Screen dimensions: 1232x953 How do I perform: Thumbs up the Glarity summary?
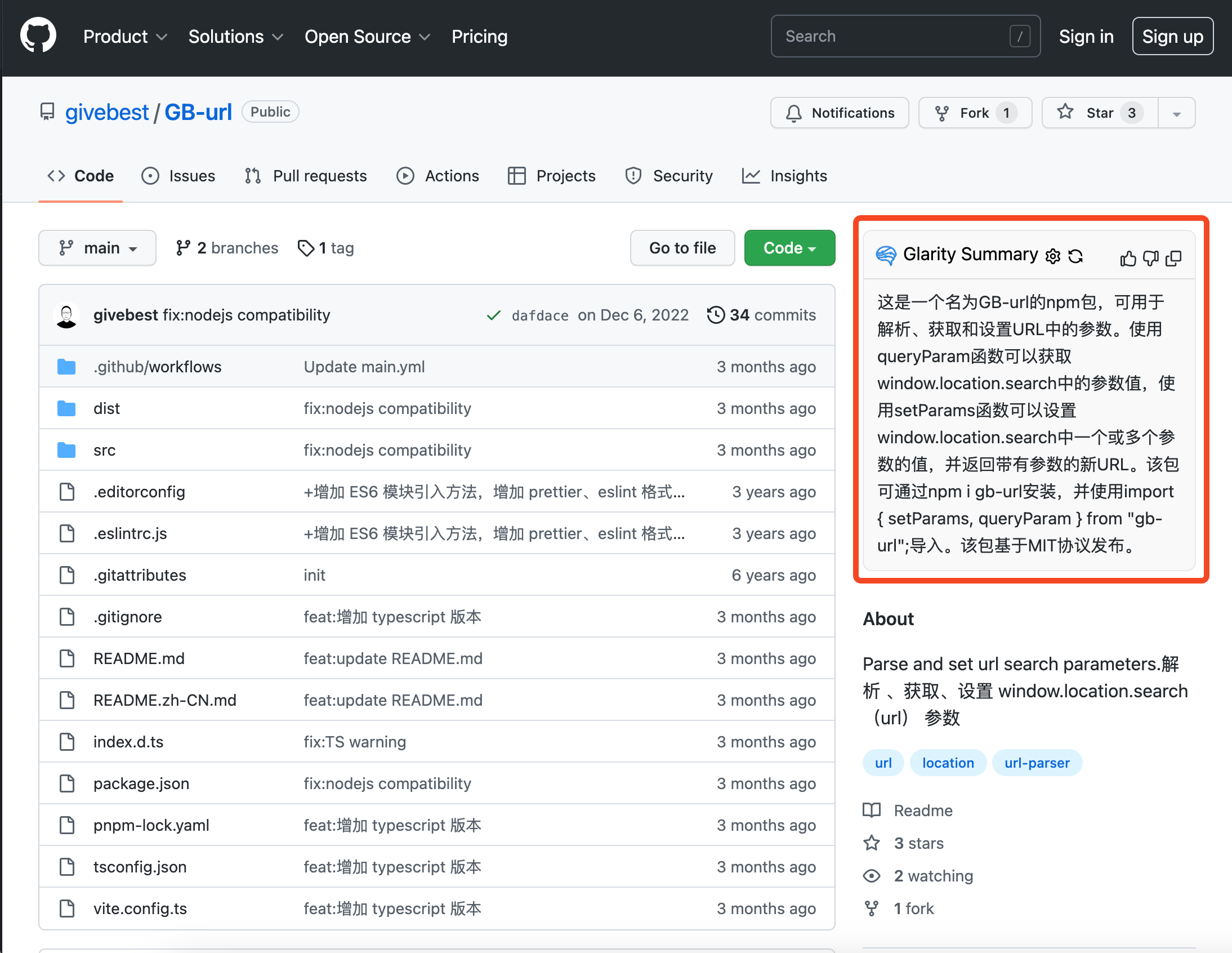[1128, 258]
